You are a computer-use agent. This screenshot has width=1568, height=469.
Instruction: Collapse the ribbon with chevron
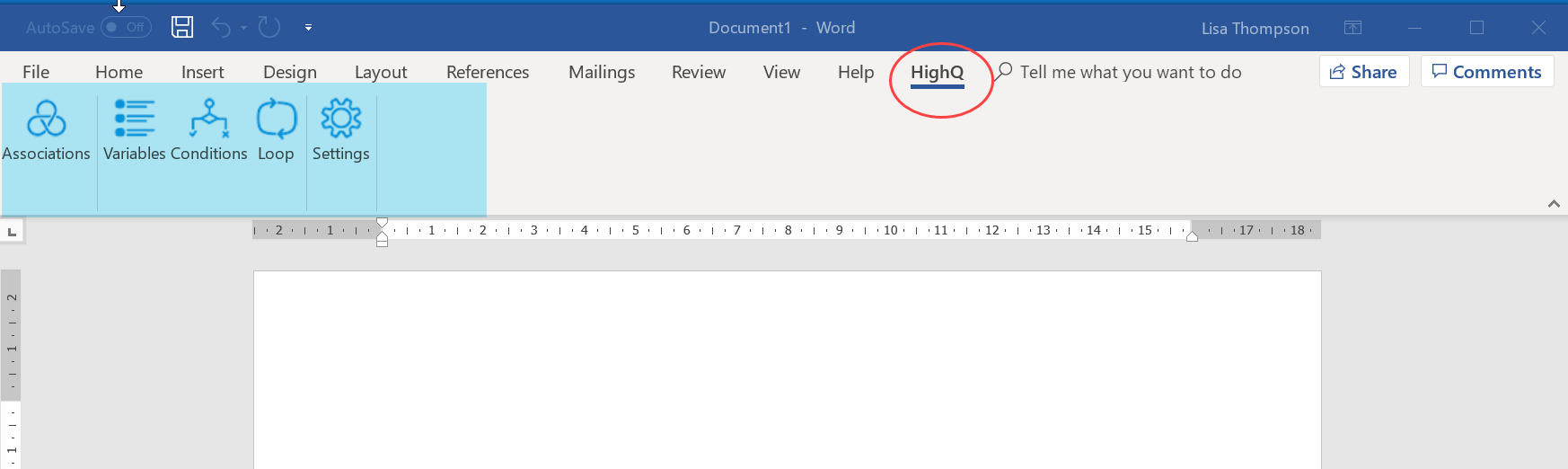click(1553, 204)
